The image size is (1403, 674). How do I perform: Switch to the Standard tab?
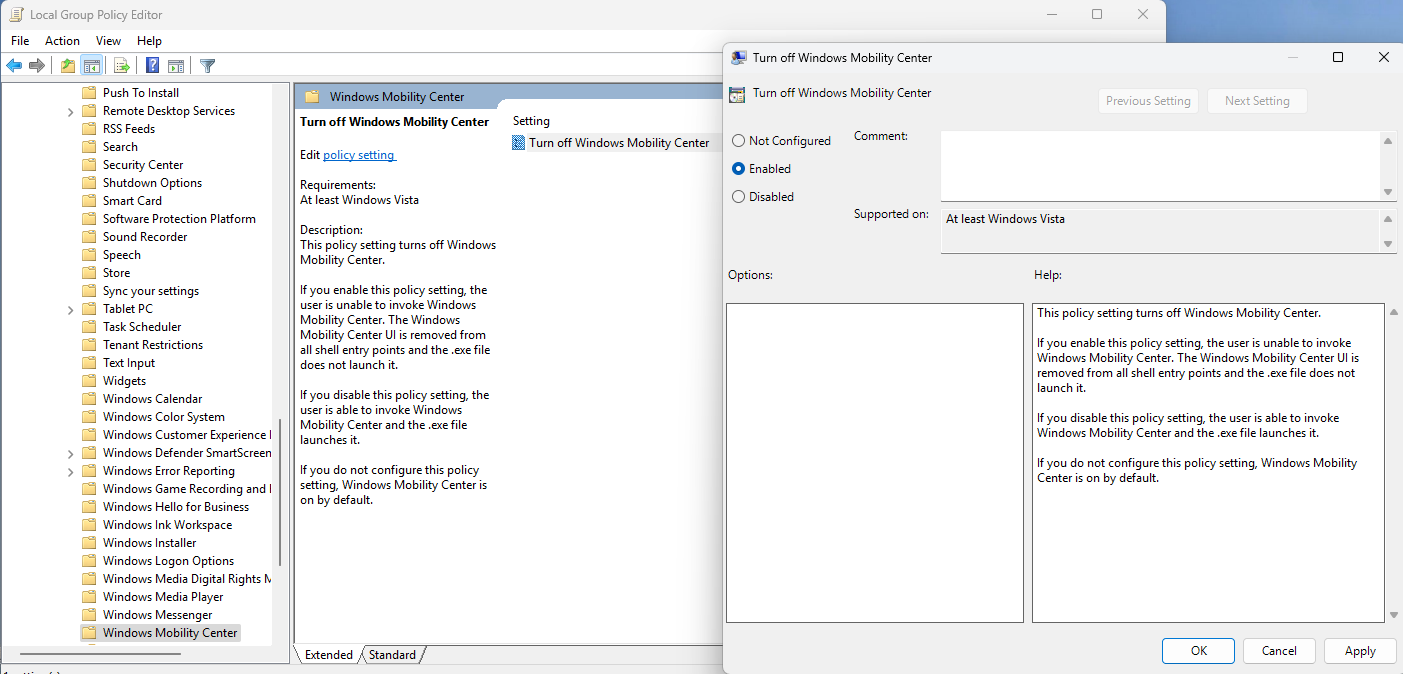coord(392,655)
